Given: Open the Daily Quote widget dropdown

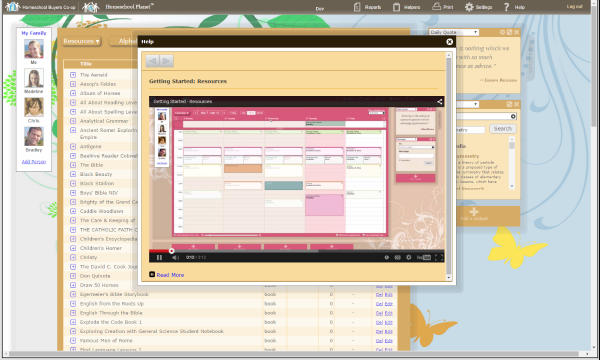Looking at the screenshot, I should point(454,32).
